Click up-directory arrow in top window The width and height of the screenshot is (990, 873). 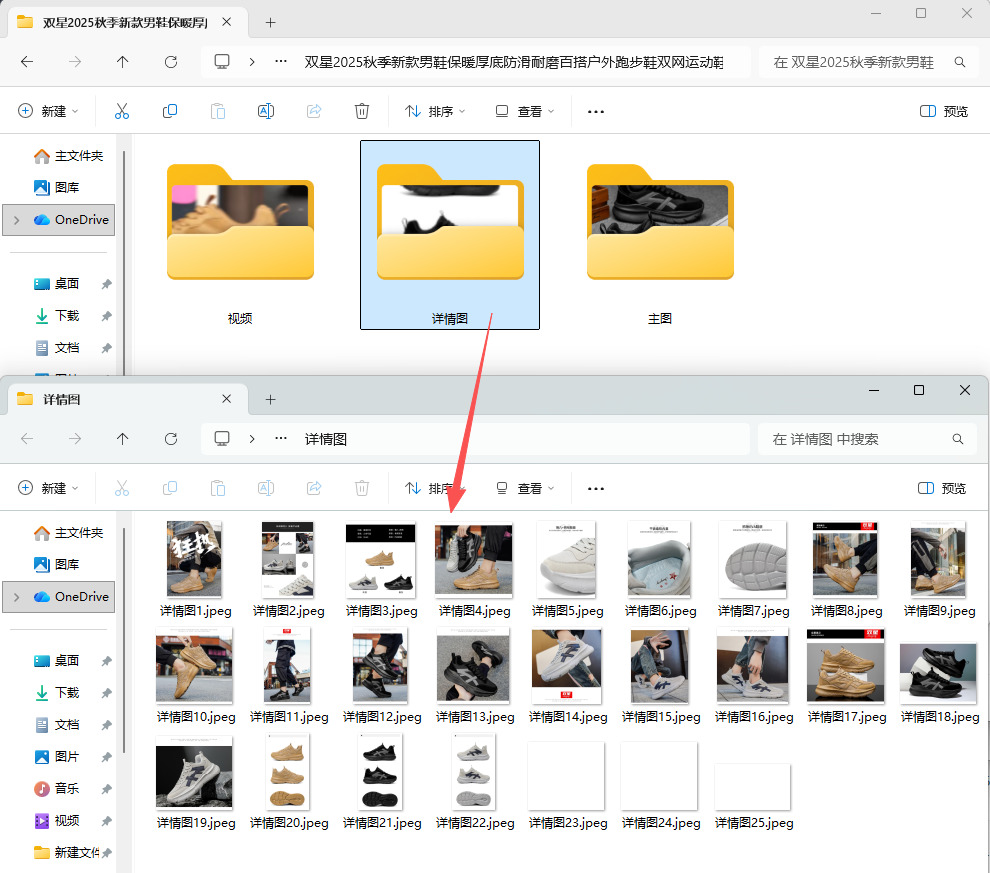pyautogui.click(x=122, y=62)
